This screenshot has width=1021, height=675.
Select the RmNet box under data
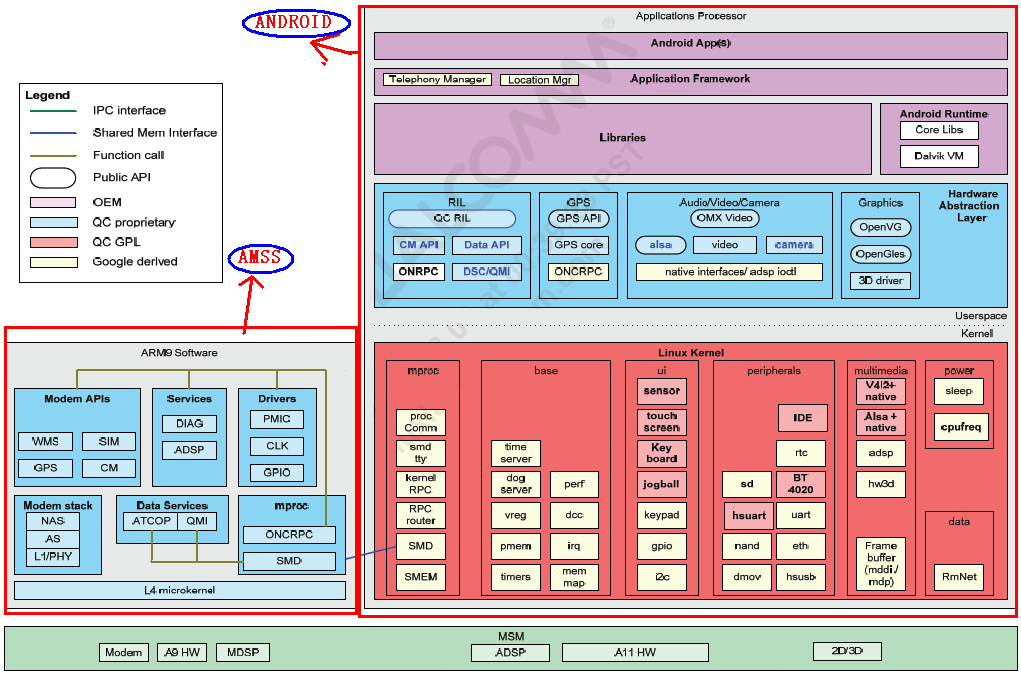[x=959, y=577]
